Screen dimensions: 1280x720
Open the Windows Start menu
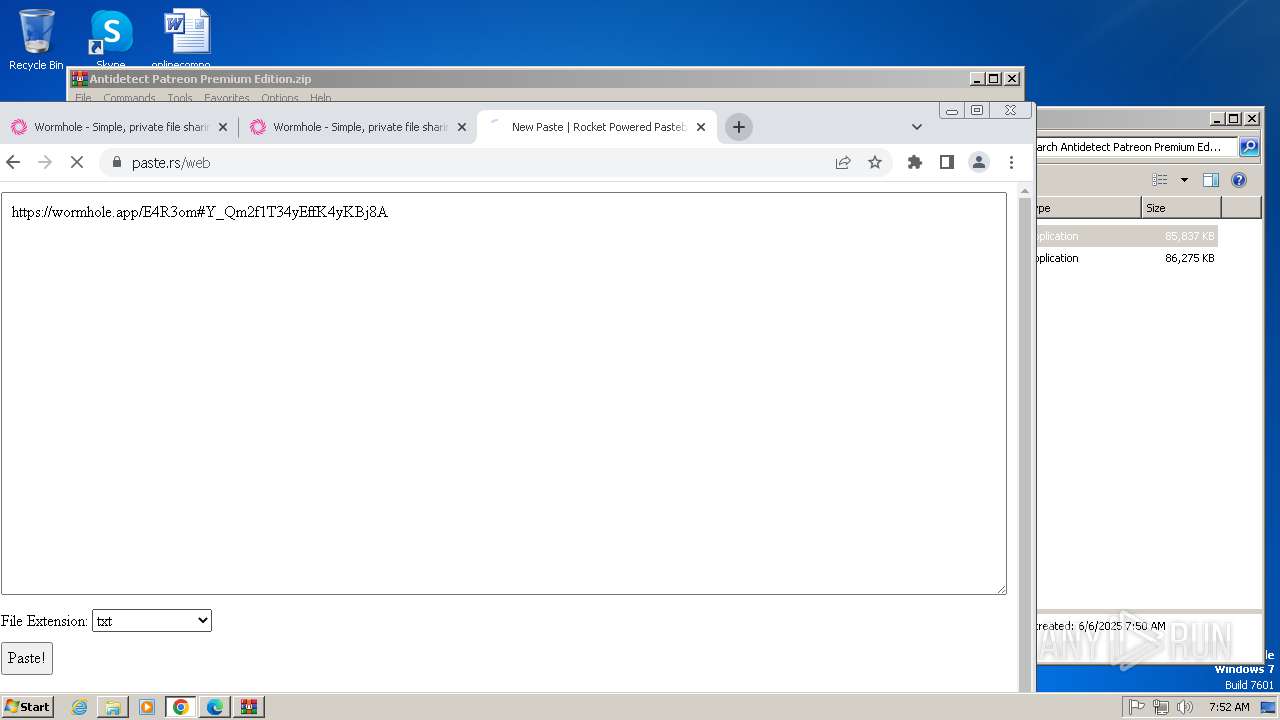pyautogui.click(x=27, y=707)
